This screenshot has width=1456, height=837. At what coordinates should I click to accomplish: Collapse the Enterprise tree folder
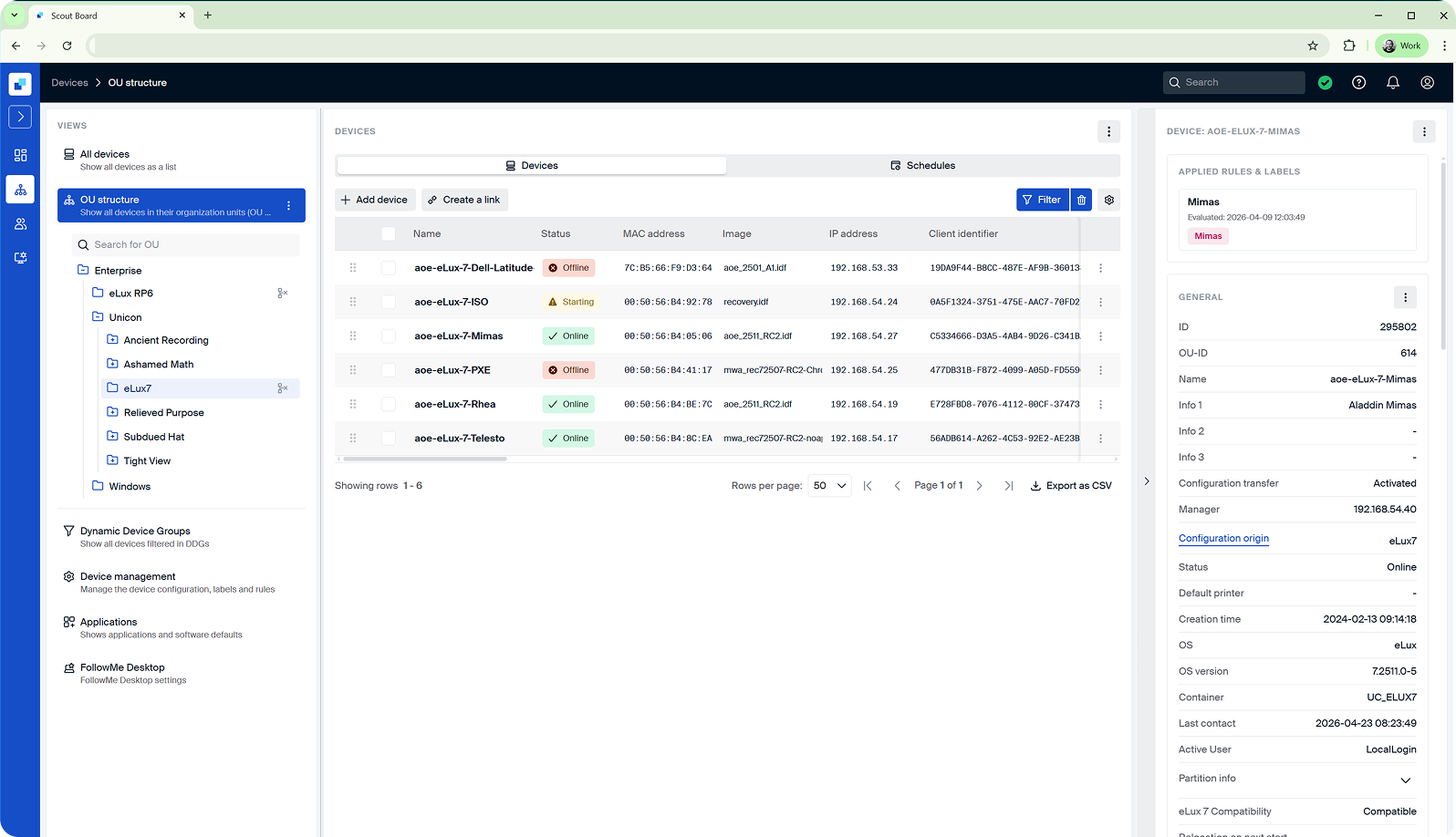[83, 271]
